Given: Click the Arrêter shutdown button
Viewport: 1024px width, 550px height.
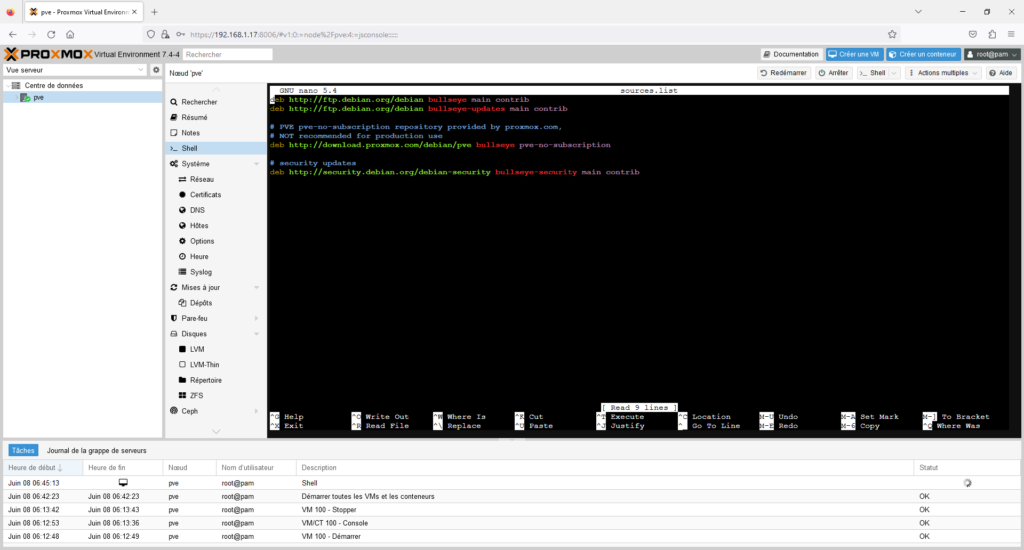Looking at the screenshot, I should (833, 73).
